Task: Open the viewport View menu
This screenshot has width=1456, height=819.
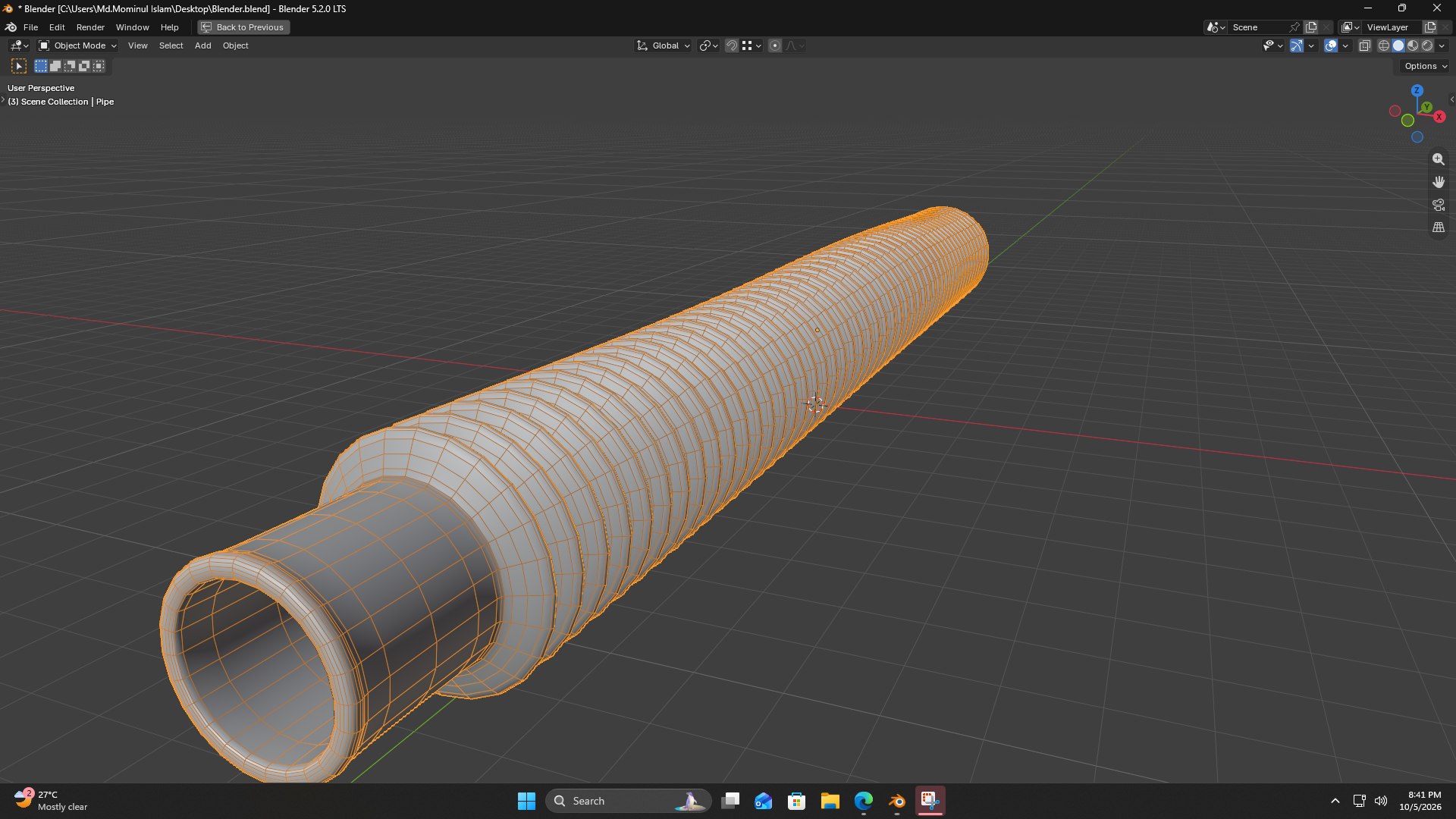Action: coord(137,45)
